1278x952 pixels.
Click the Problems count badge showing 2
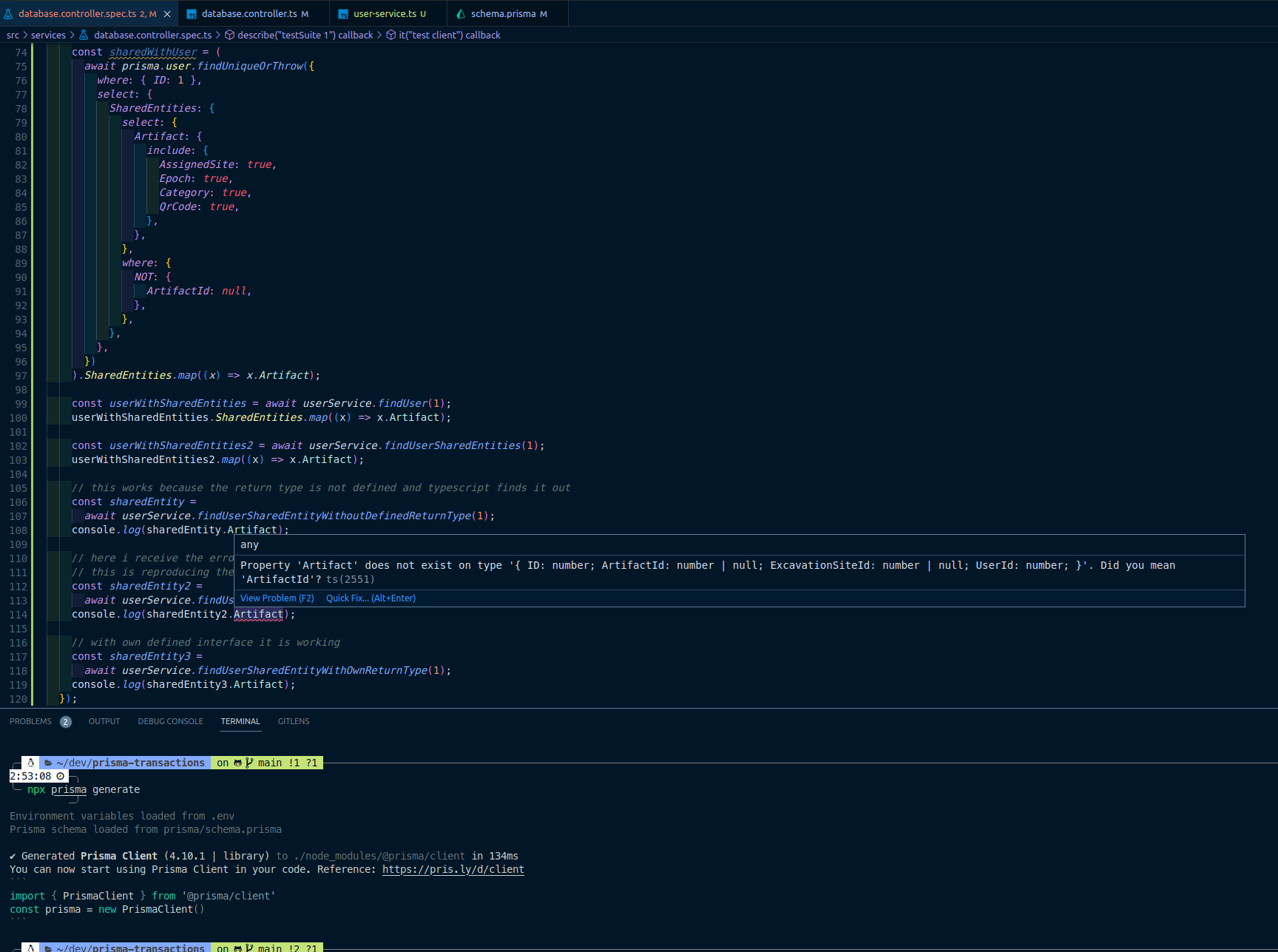pos(65,721)
